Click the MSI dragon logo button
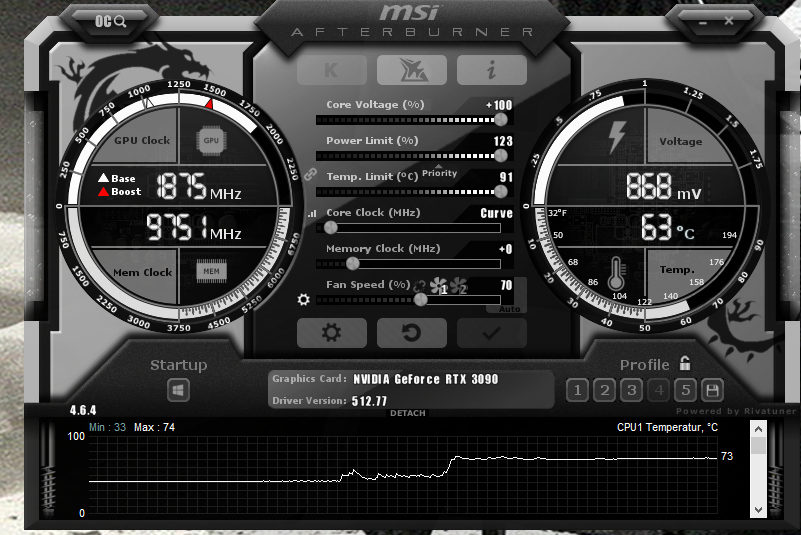 412,70
